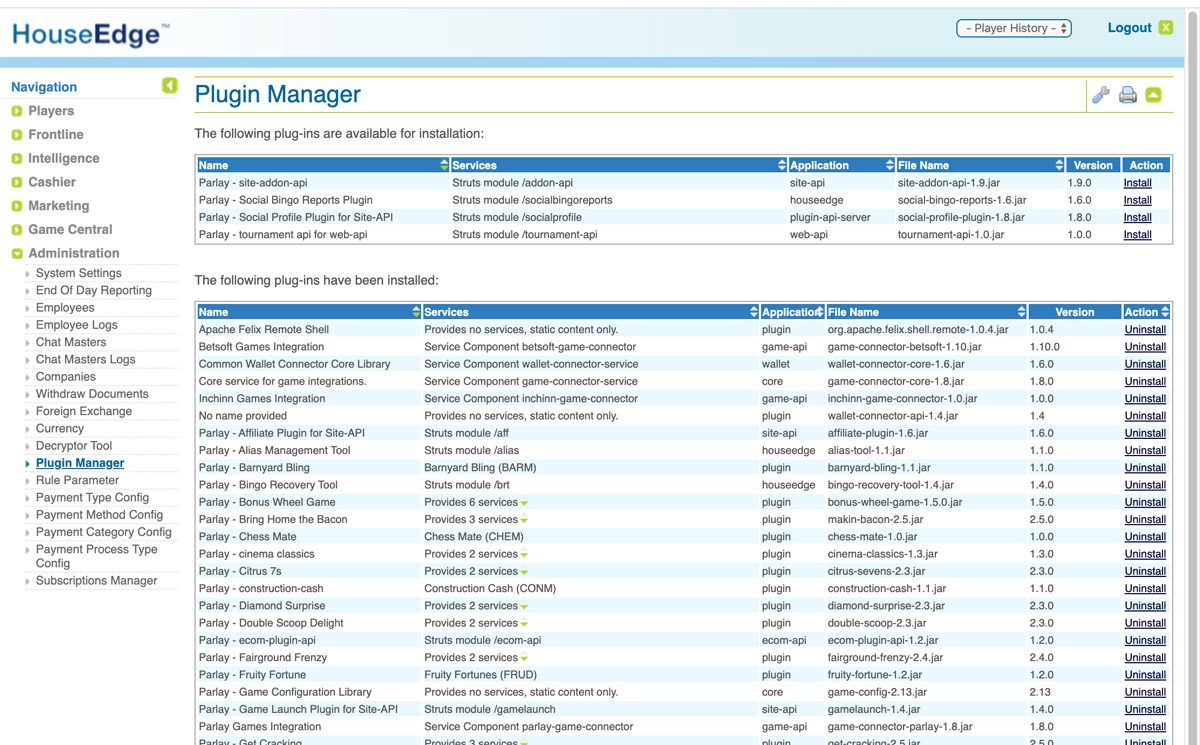Collapse the Administration section icon
The width and height of the screenshot is (1200, 745).
[x=17, y=254]
